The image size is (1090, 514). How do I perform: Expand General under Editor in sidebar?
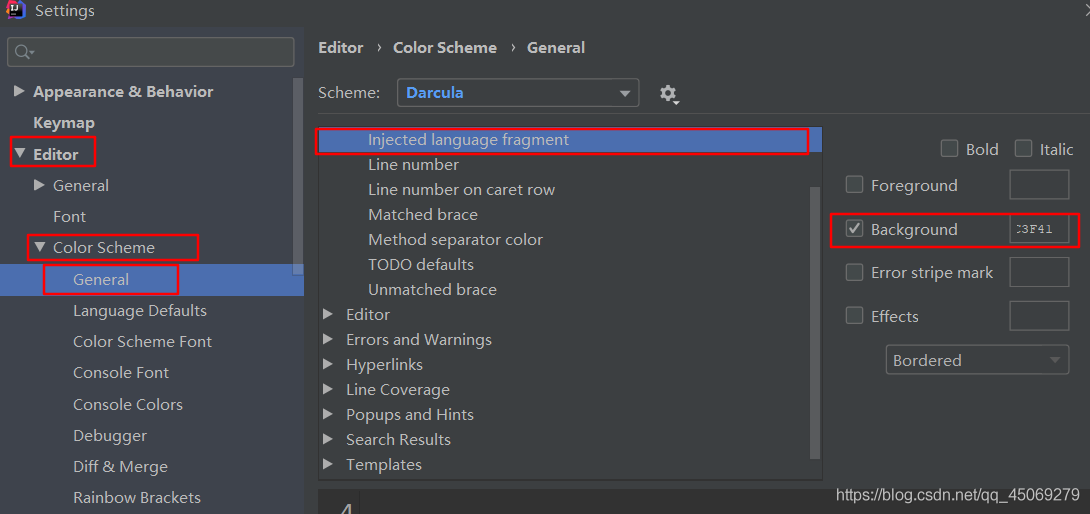pyautogui.click(x=40, y=185)
